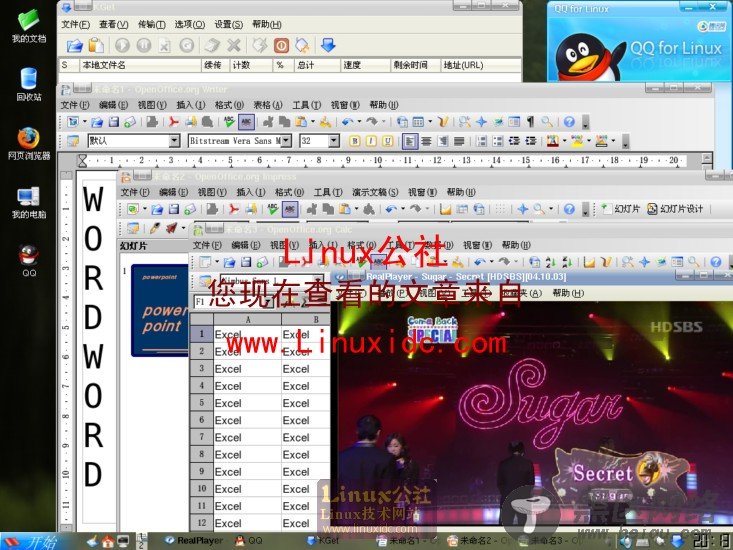The height and width of the screenshot is (550, 733).
Task: Click the gray X delete icon in KGet toolbar
Action: [234, 45]
